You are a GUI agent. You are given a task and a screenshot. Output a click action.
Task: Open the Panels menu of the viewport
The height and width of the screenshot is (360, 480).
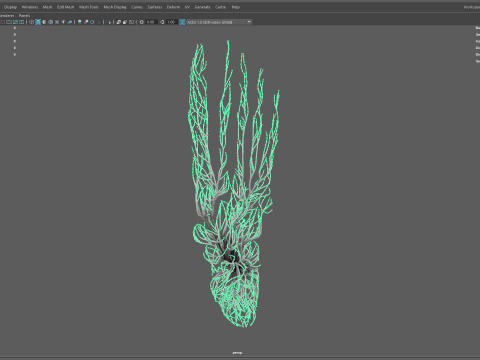[24, 16]
